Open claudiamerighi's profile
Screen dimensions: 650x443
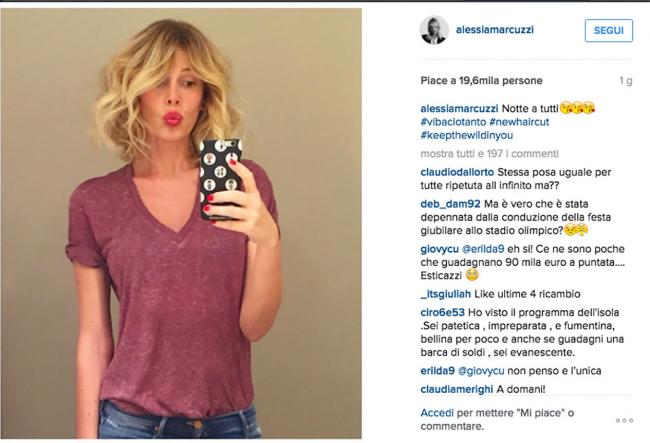point(457,389)
